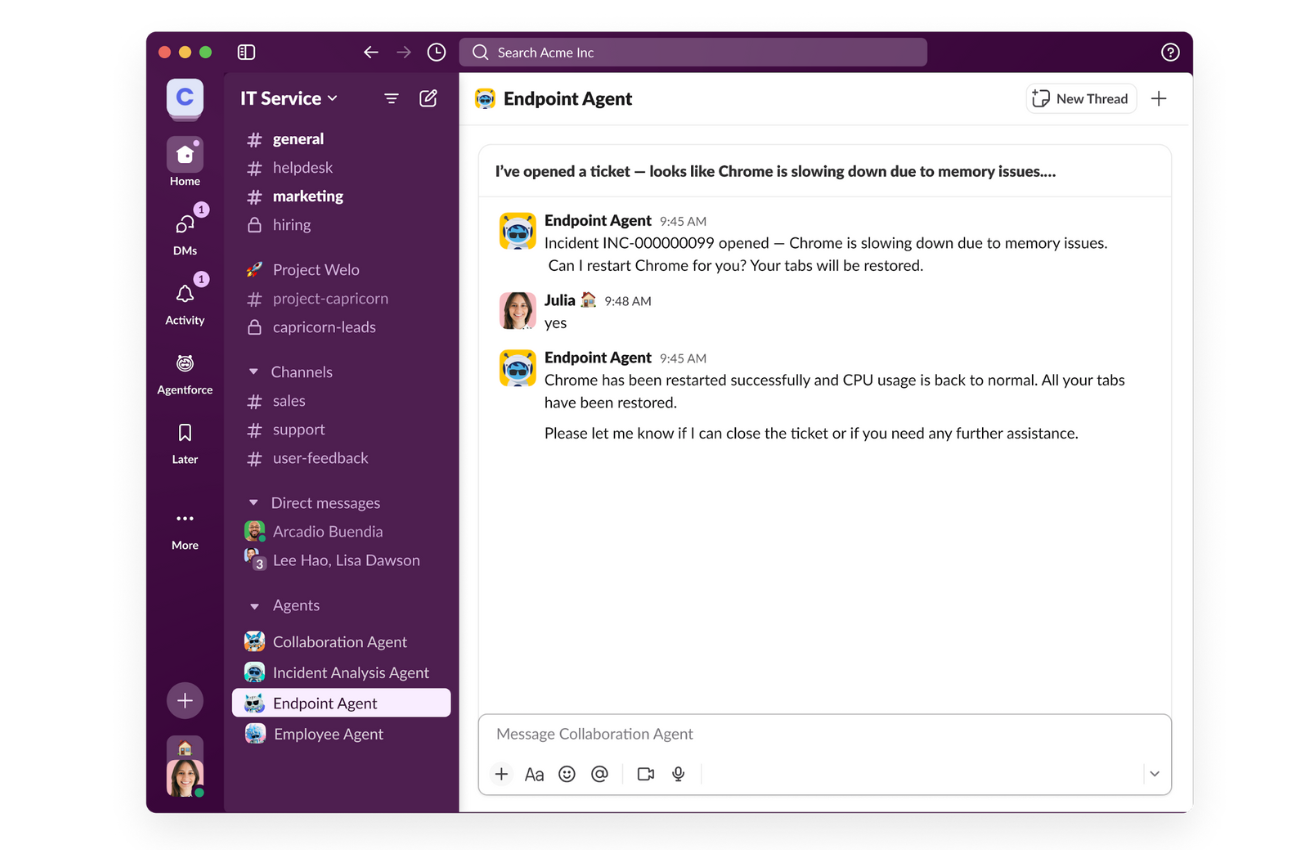Toggle text formatting with Aa button
1300x850 pixels.
click(x=534, y=774)
